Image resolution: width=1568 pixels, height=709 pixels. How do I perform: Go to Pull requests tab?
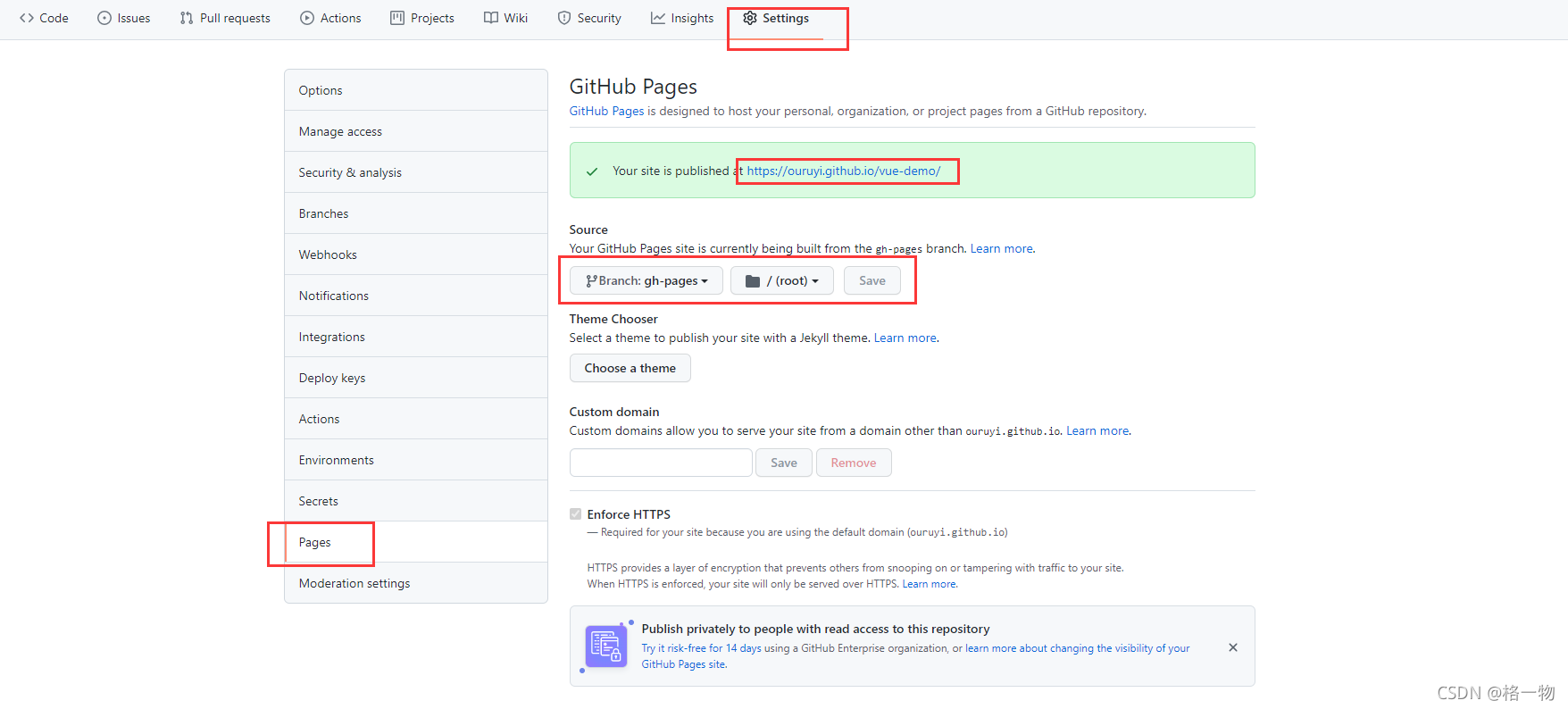point(224,18)
